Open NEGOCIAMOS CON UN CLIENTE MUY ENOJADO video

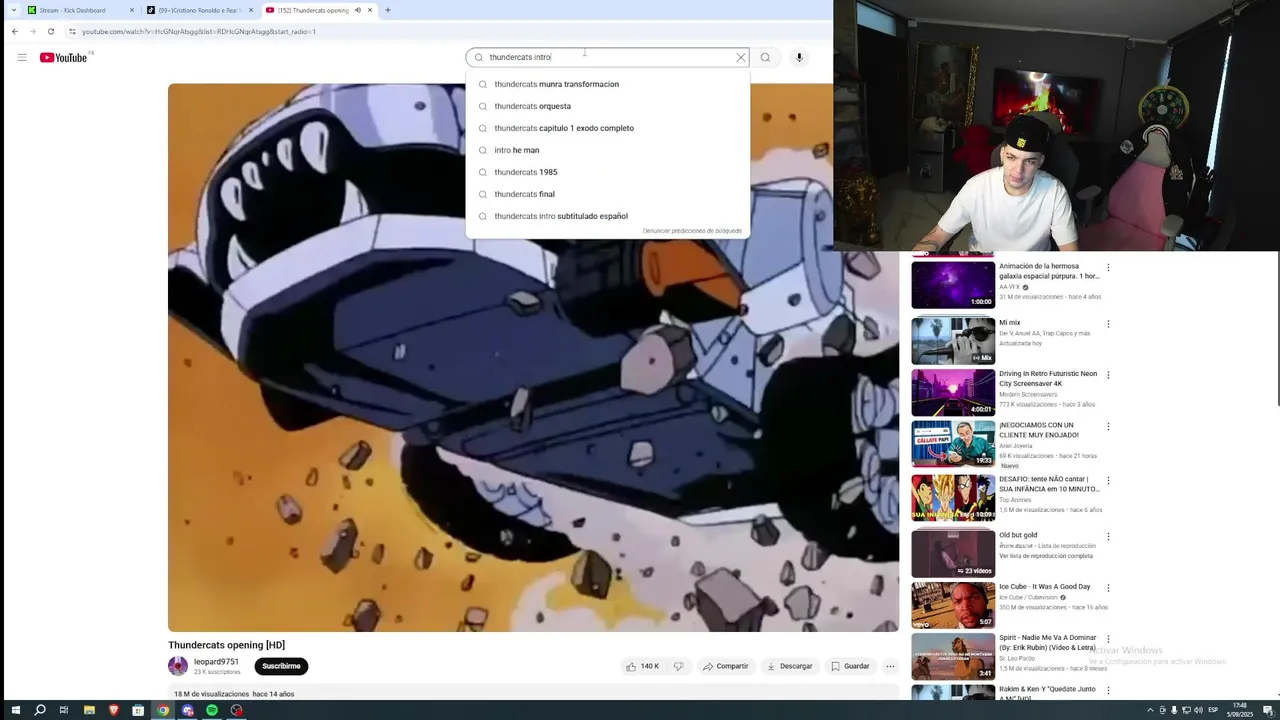coord(953,443)
